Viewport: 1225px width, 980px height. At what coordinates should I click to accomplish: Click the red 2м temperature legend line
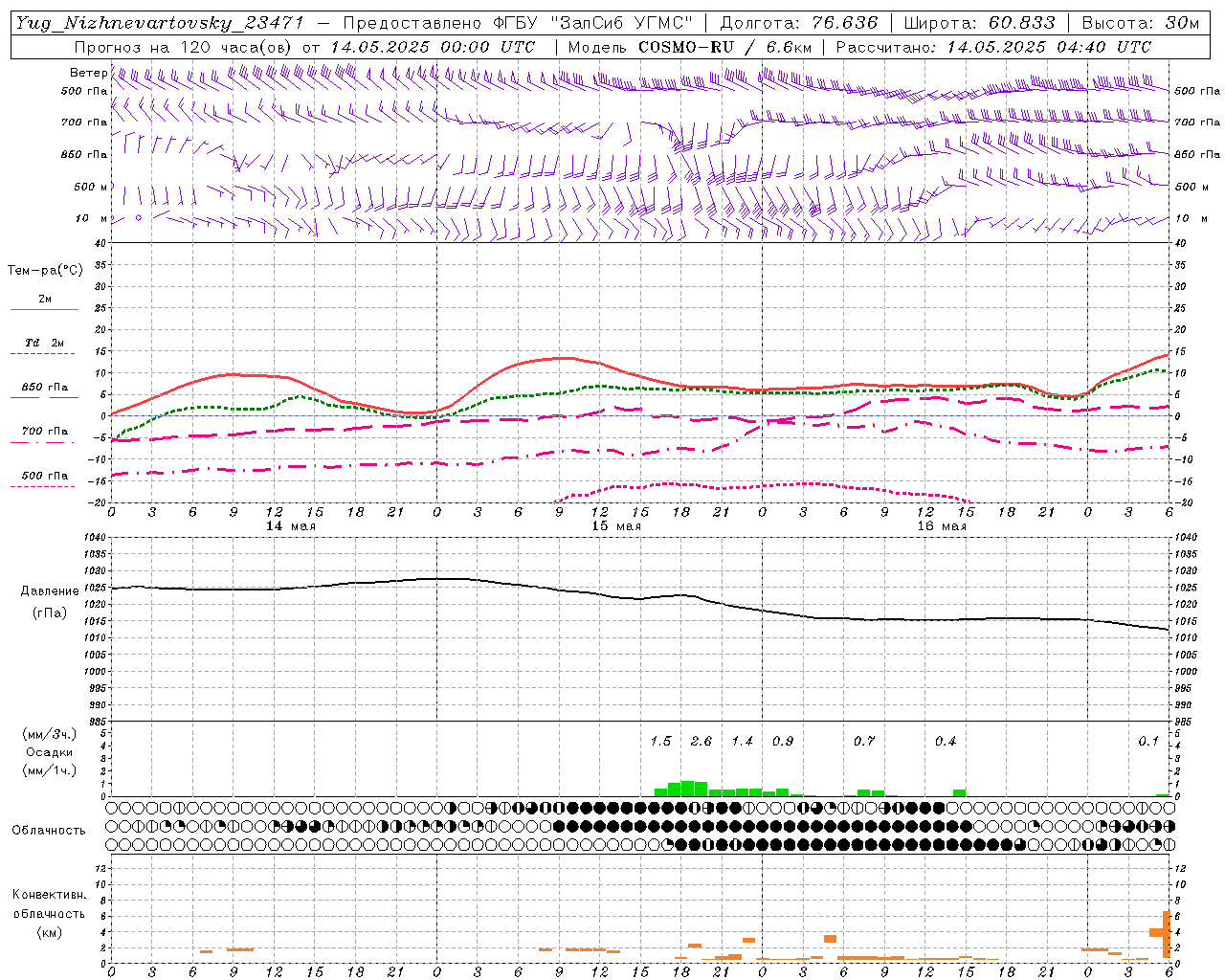(44, 309)
